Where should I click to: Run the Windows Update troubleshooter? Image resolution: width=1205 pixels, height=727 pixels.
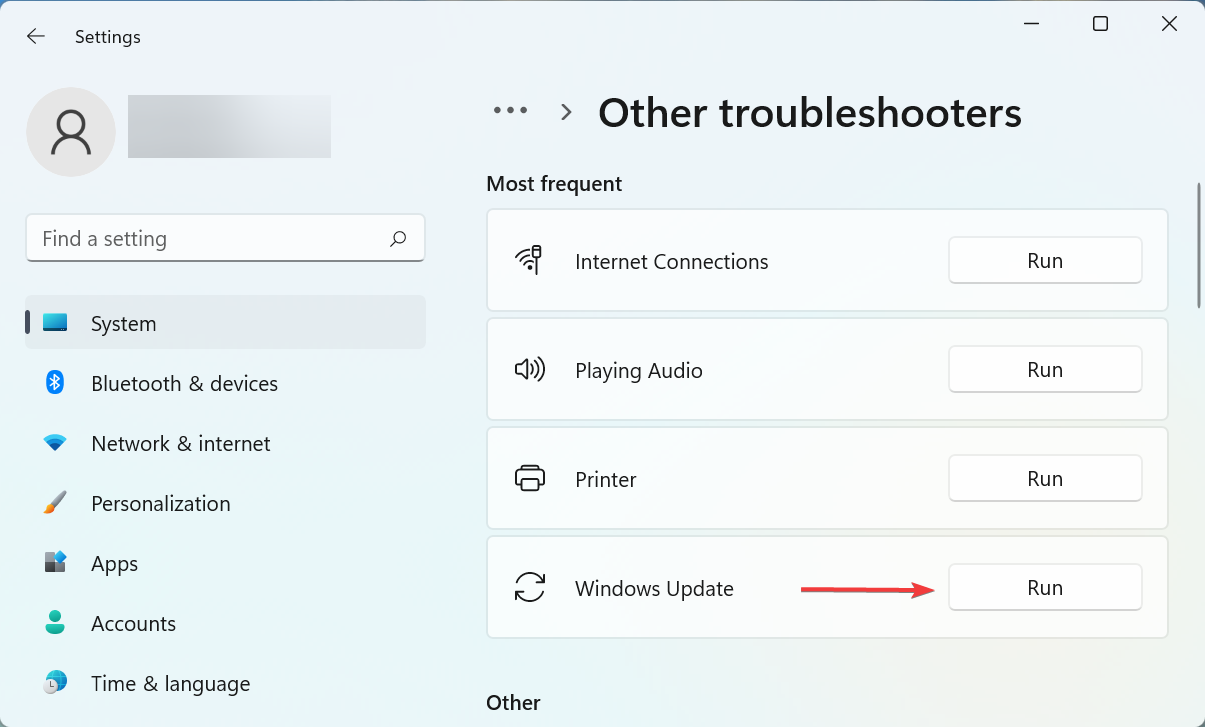pyautogui.click(x=1044, y=587)
